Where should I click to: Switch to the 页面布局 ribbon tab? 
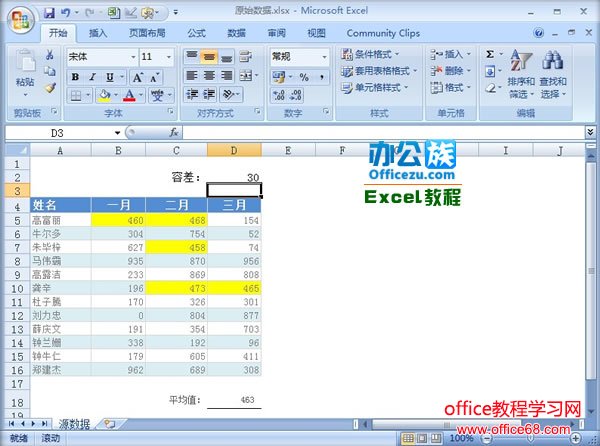point(147,33)
